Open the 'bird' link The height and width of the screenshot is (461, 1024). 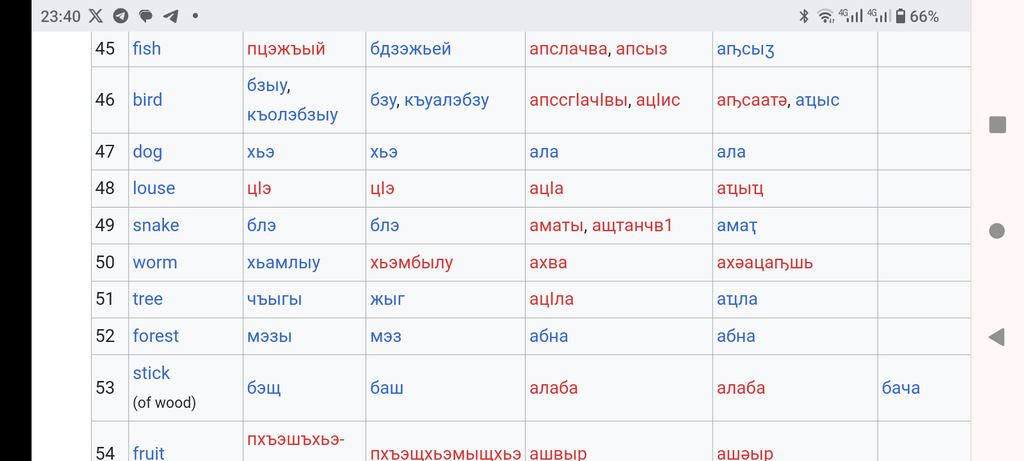point(147,100)
